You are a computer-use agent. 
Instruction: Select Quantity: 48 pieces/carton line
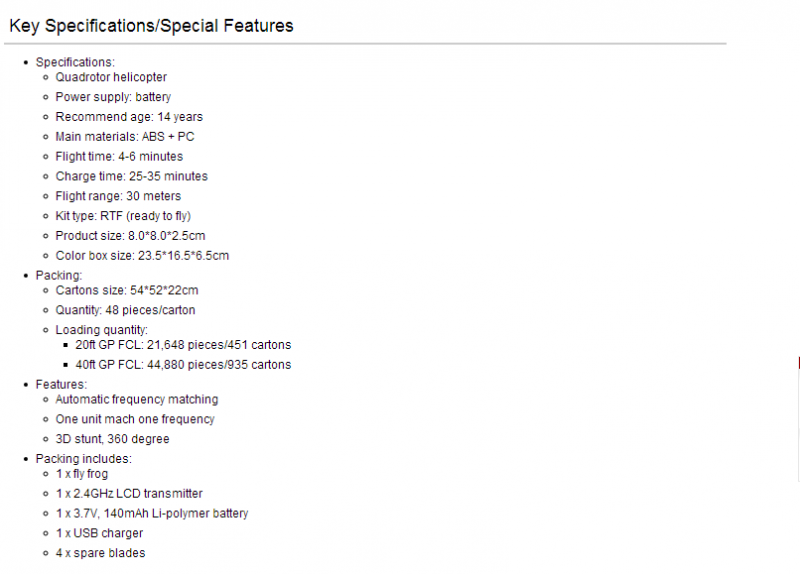126,310
